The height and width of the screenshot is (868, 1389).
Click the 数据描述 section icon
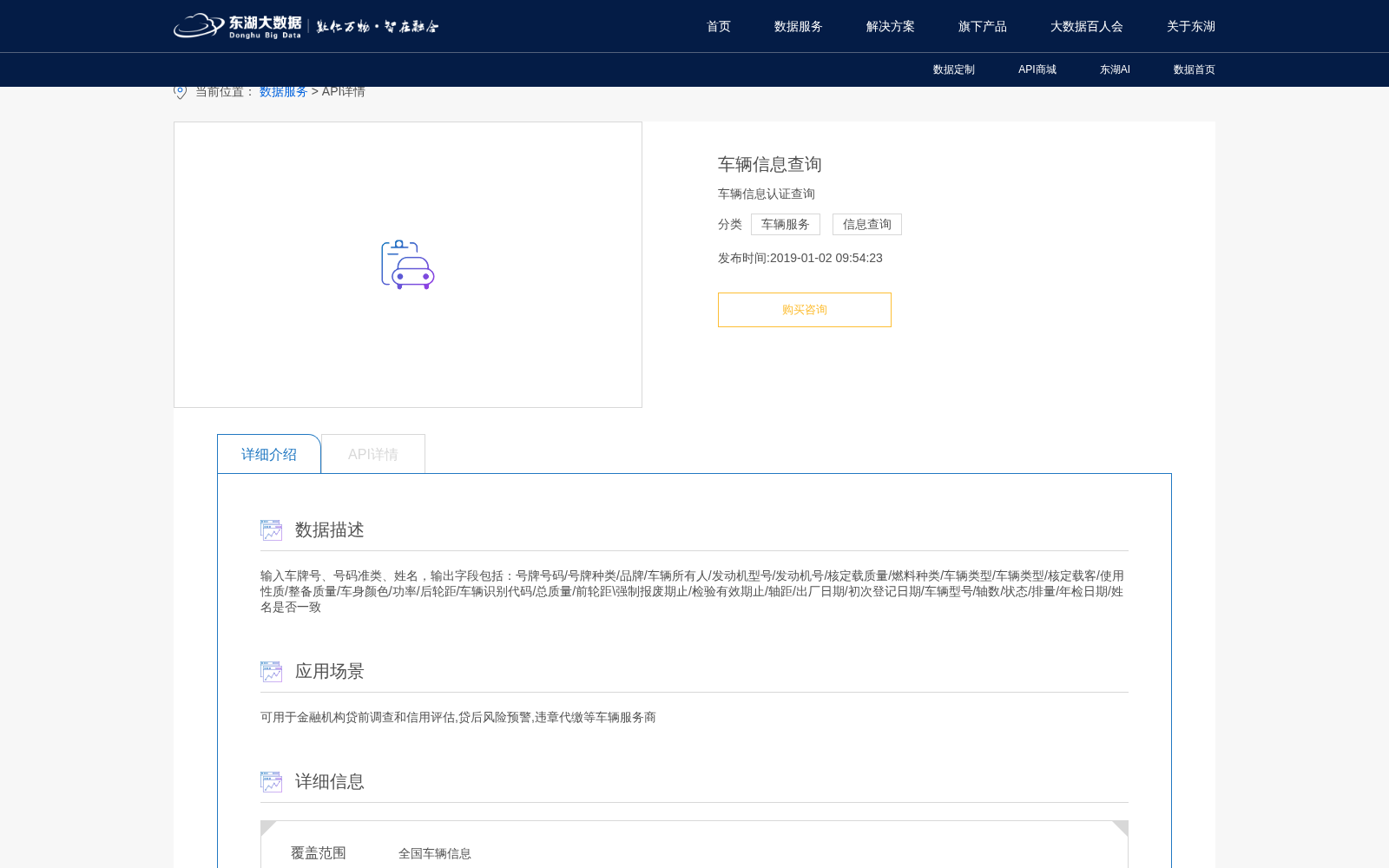271,529
